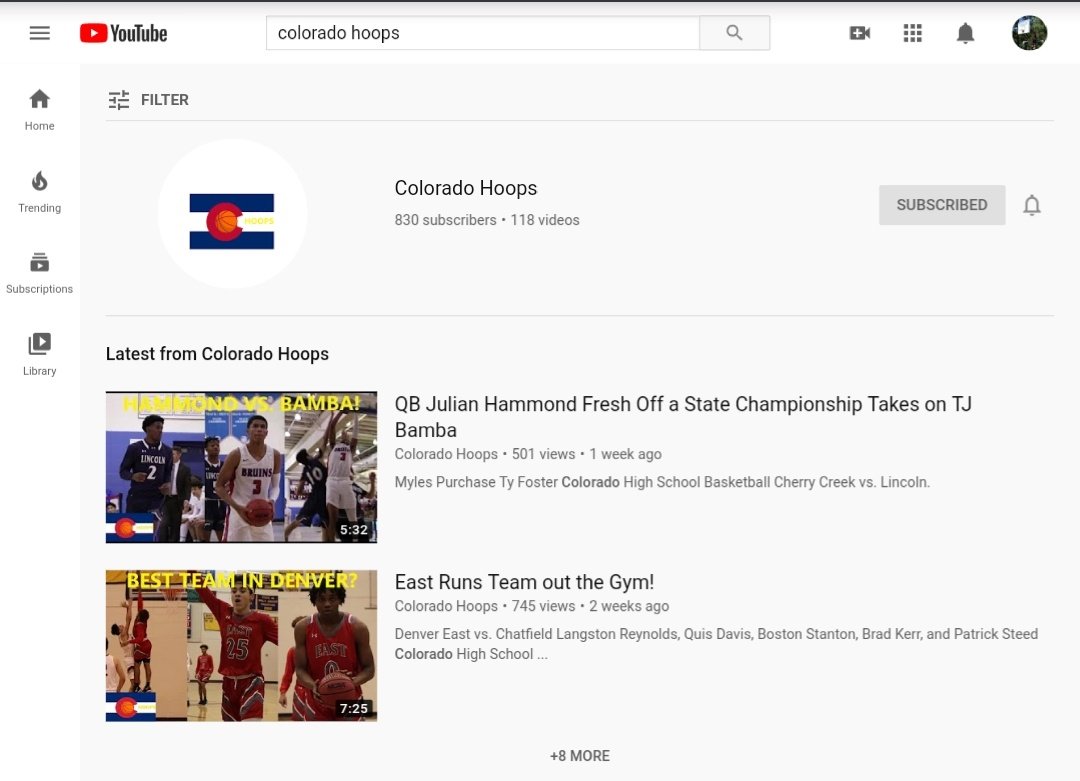Click 'Latest from Colorado Hoops' heading

click(x=217, y=354)
